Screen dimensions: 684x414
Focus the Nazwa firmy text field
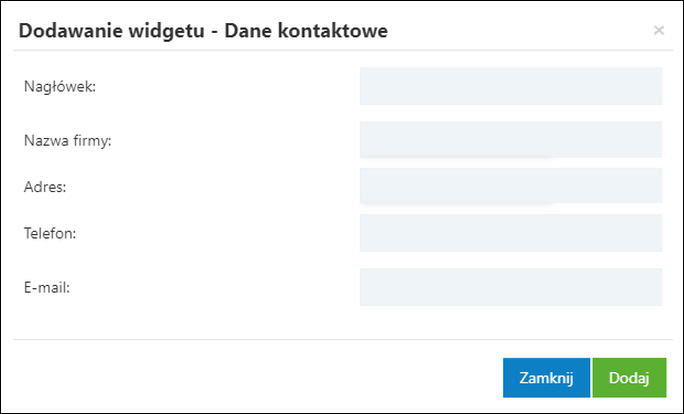coord(510,140)
